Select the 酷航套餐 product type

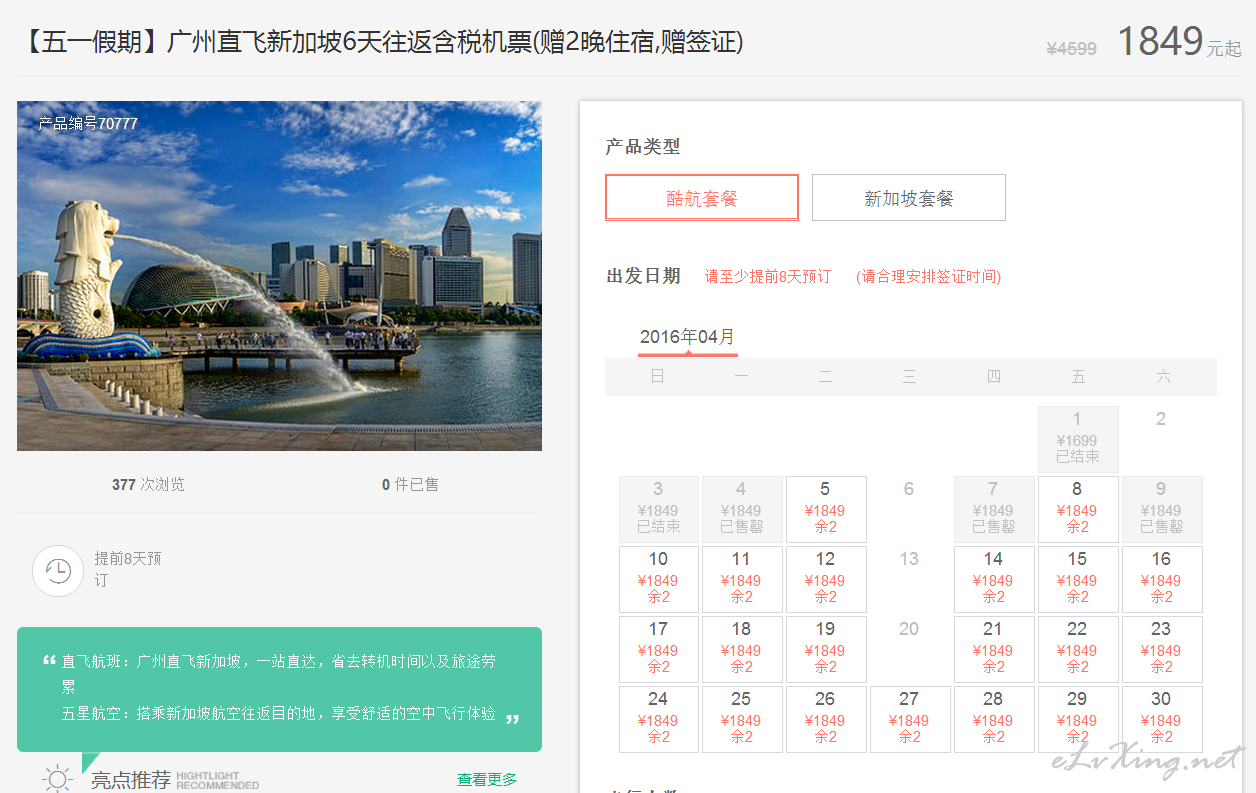click(702, 198)
